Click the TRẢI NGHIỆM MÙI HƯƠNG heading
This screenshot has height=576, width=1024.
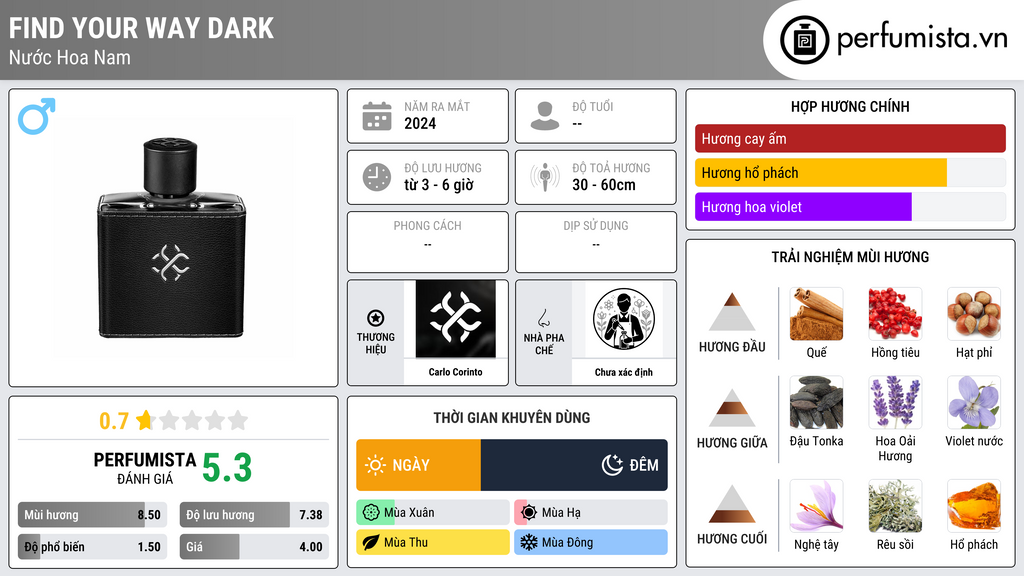coord(850,257)
